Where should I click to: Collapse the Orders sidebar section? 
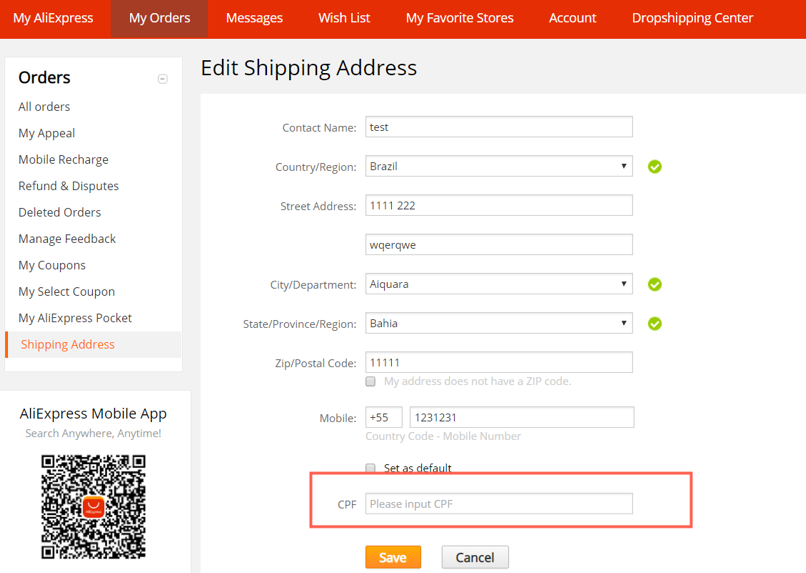[162, 79]
